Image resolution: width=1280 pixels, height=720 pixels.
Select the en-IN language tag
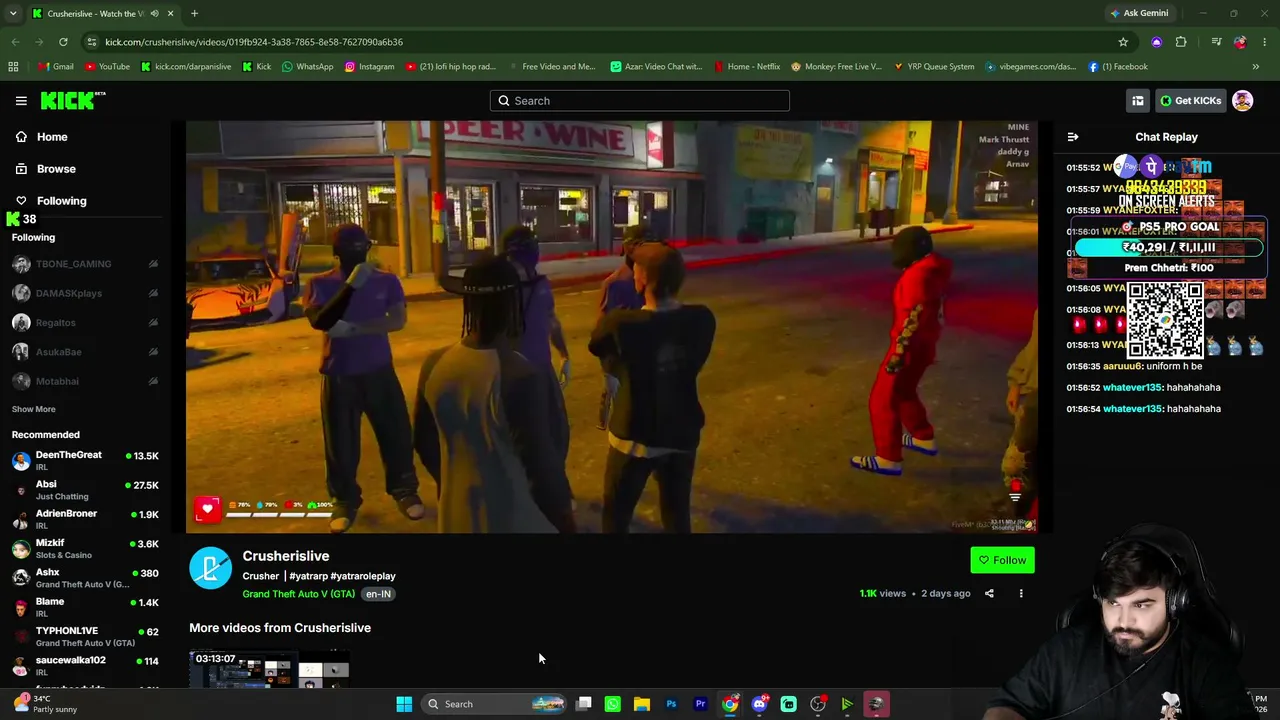[378, 594]
